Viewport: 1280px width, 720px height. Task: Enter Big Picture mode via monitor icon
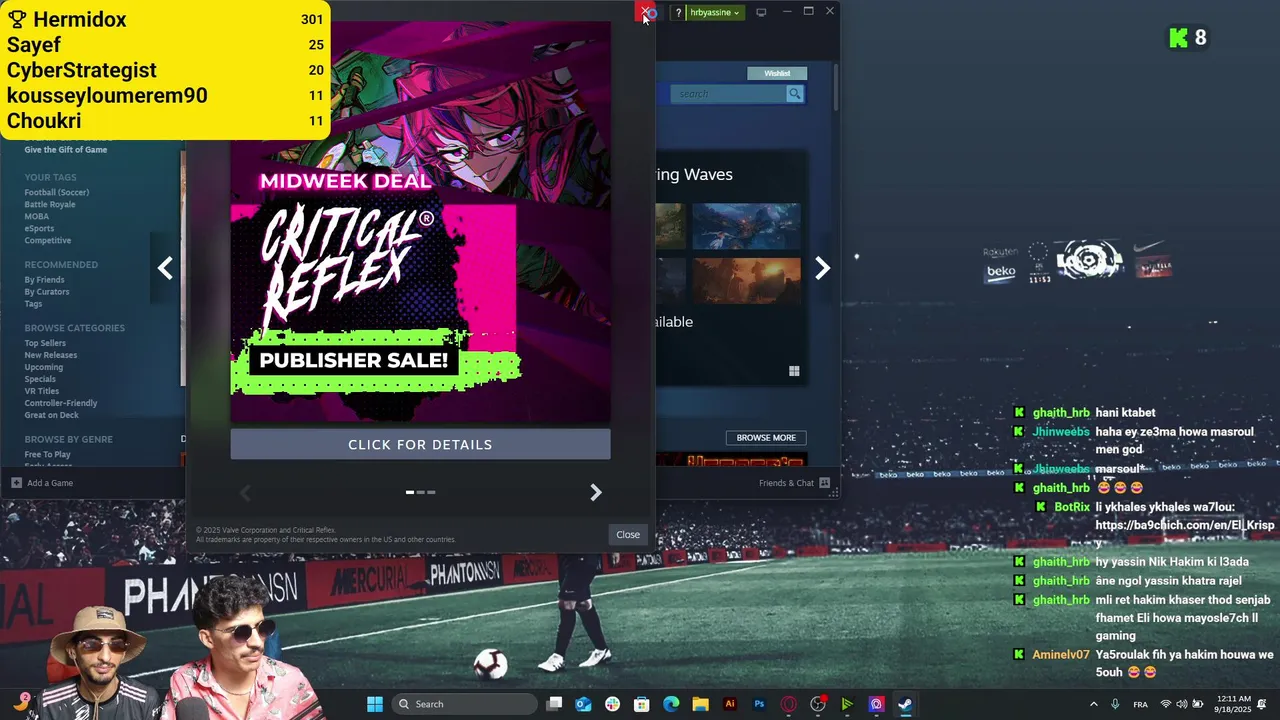click(x=761, y=12)
